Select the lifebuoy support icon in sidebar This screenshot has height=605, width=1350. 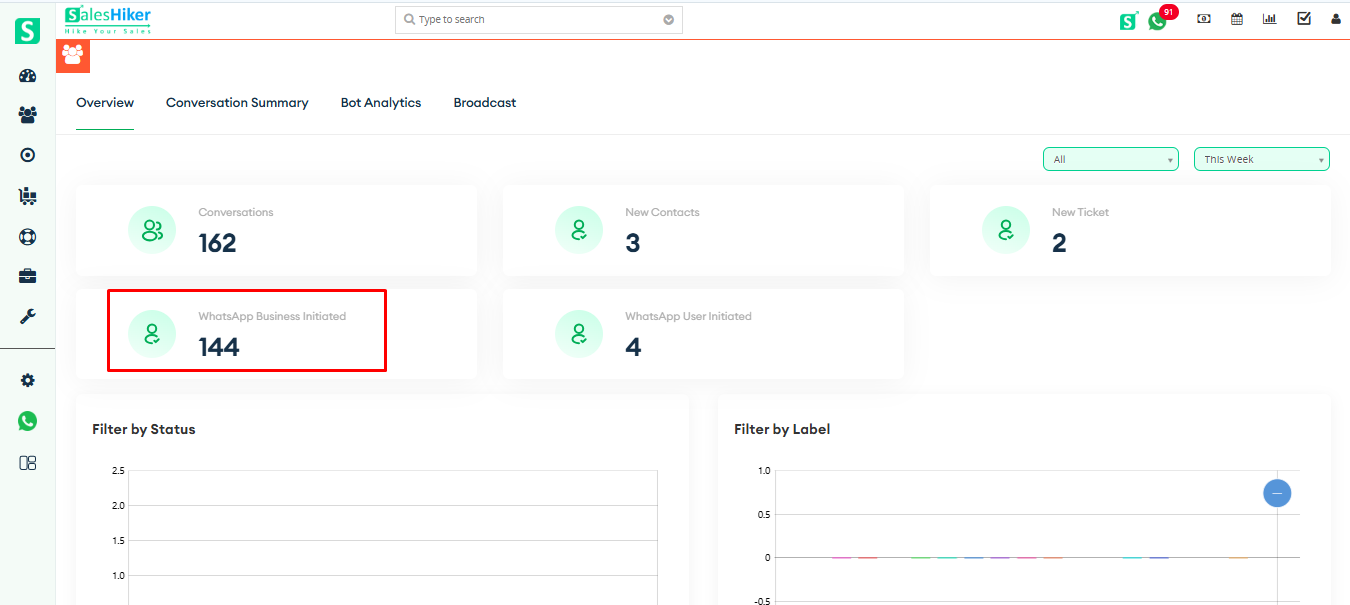coord(27,237)
